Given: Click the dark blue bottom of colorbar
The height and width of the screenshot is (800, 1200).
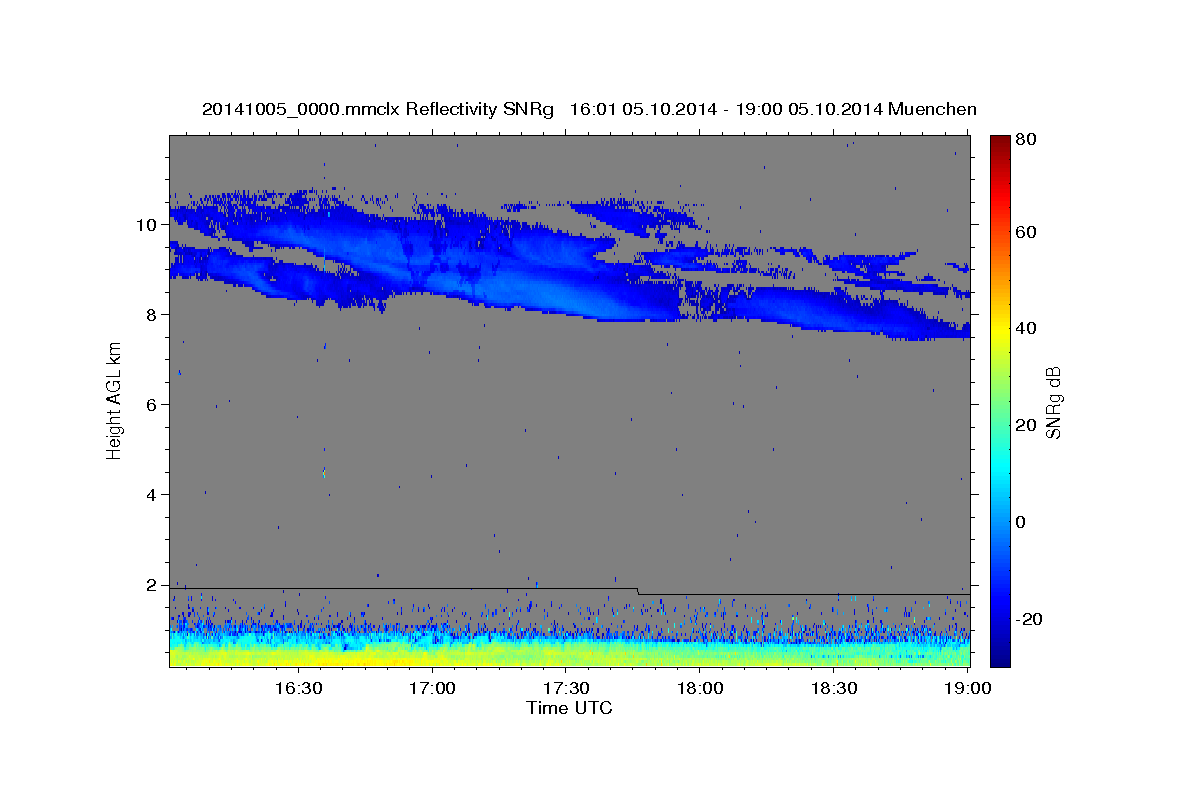Looking at the screenshot, I should click(1000, 655).
